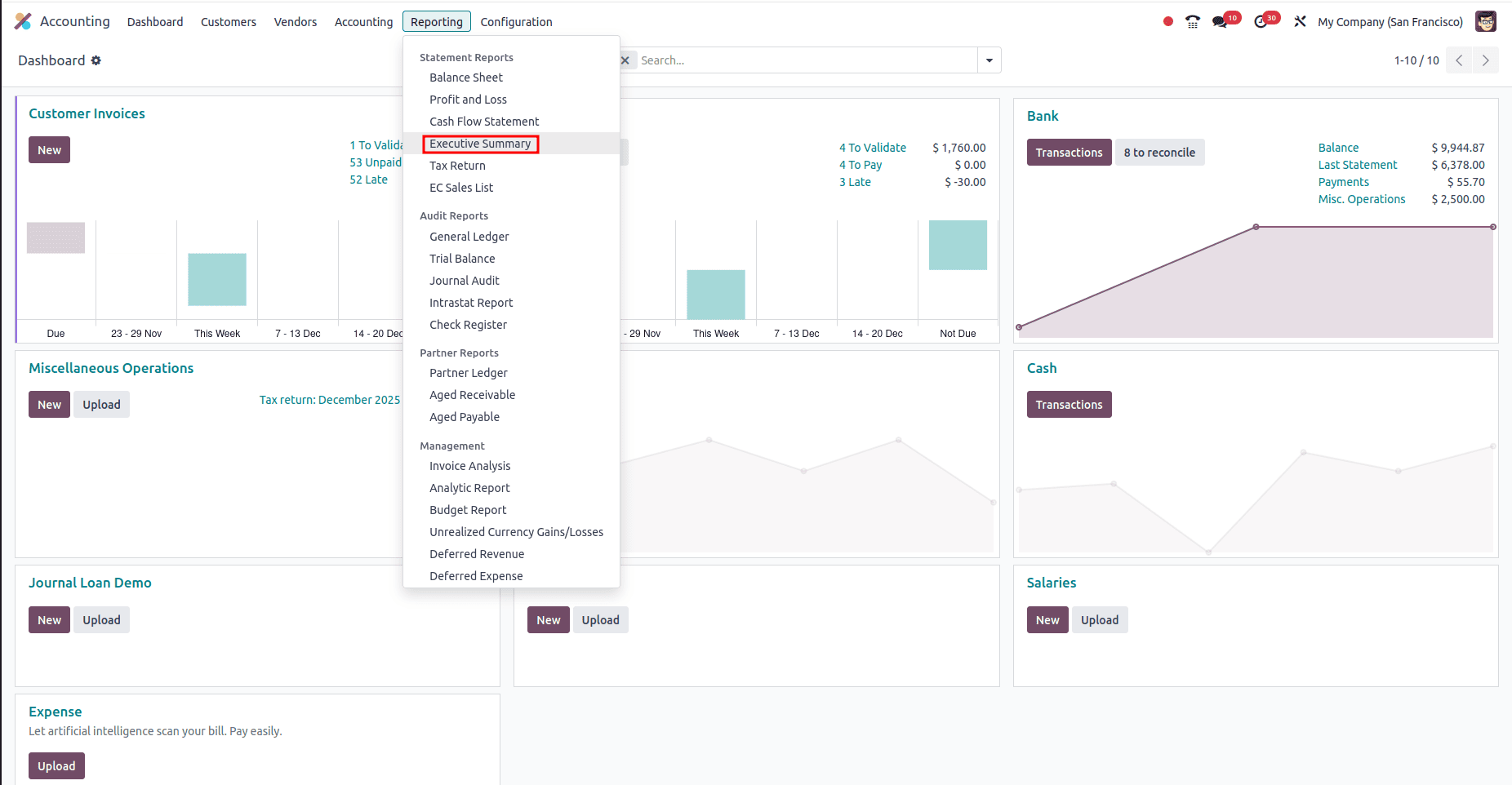Clear the search with the x icon

pyautogui.click(x=625, y=60)
